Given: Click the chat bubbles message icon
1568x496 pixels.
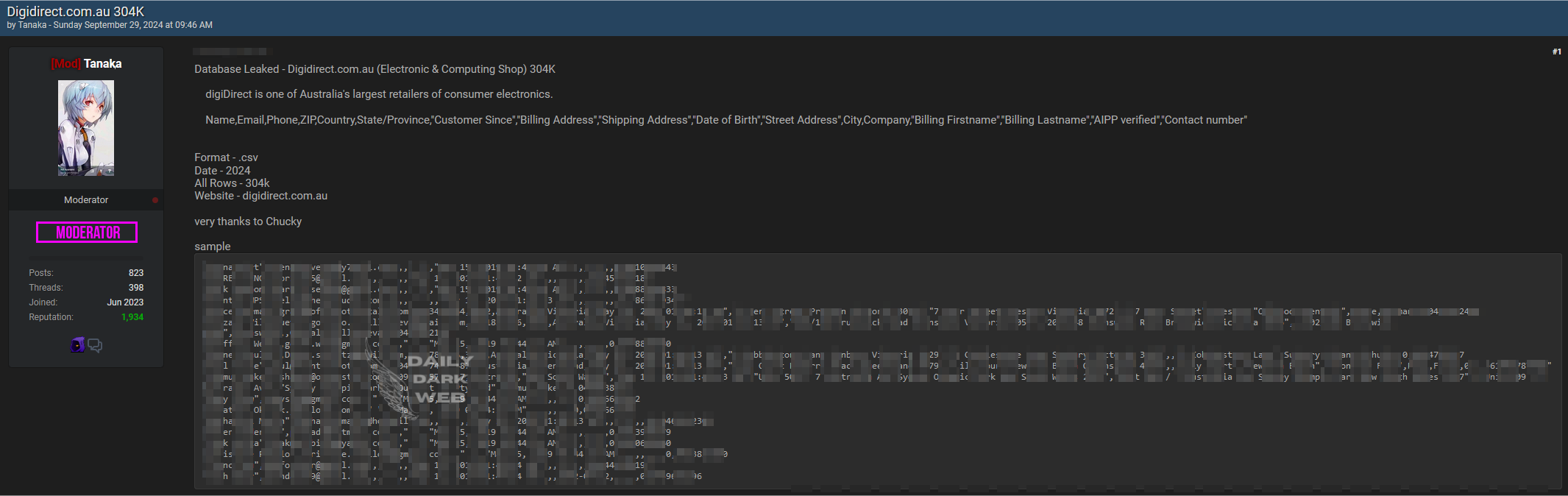Looking at the screenshot, I should point(95,345).
